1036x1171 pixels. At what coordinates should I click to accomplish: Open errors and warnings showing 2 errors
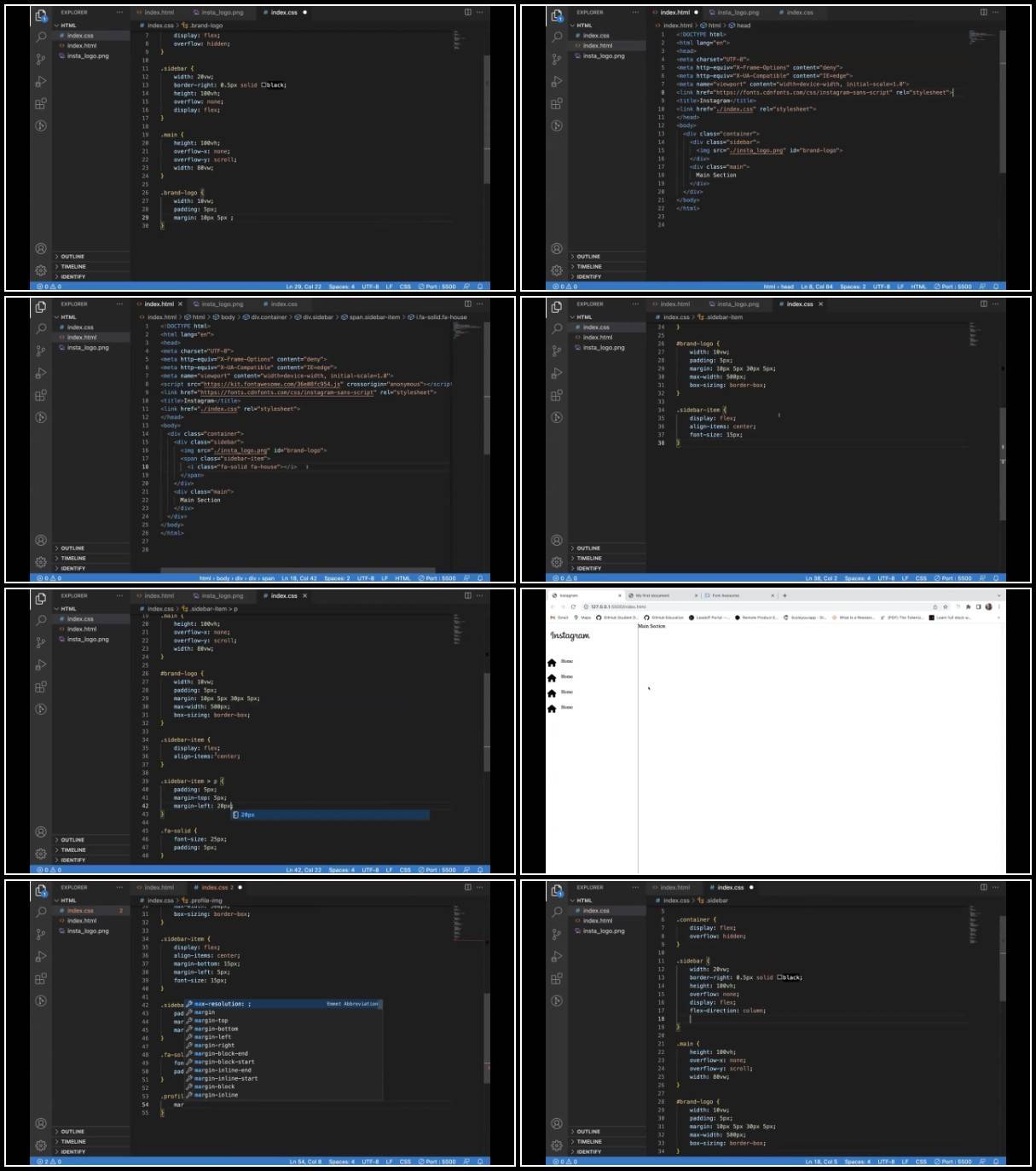click(48, 1162)
